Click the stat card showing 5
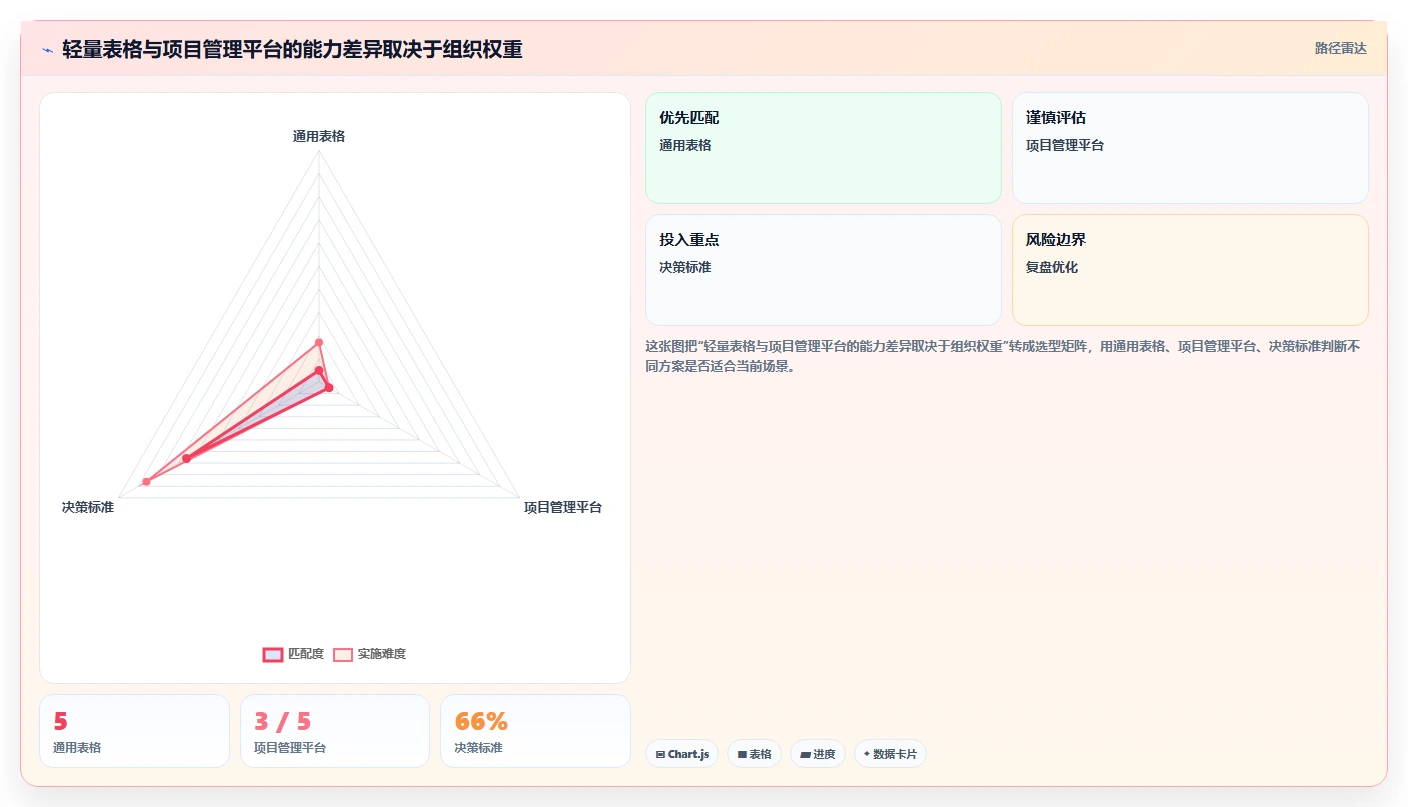Screen dimensions: 1408x807 click(x=134, y=731)
